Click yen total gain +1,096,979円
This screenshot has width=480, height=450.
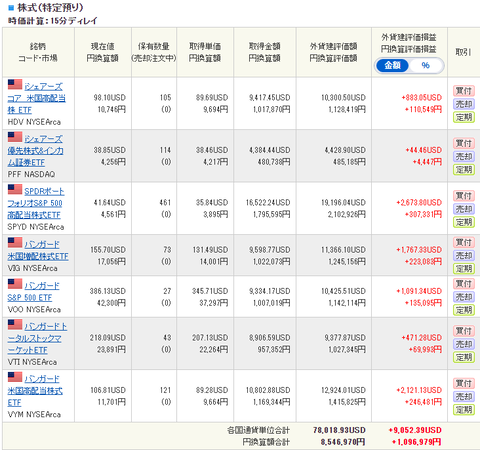click(417, 442)
